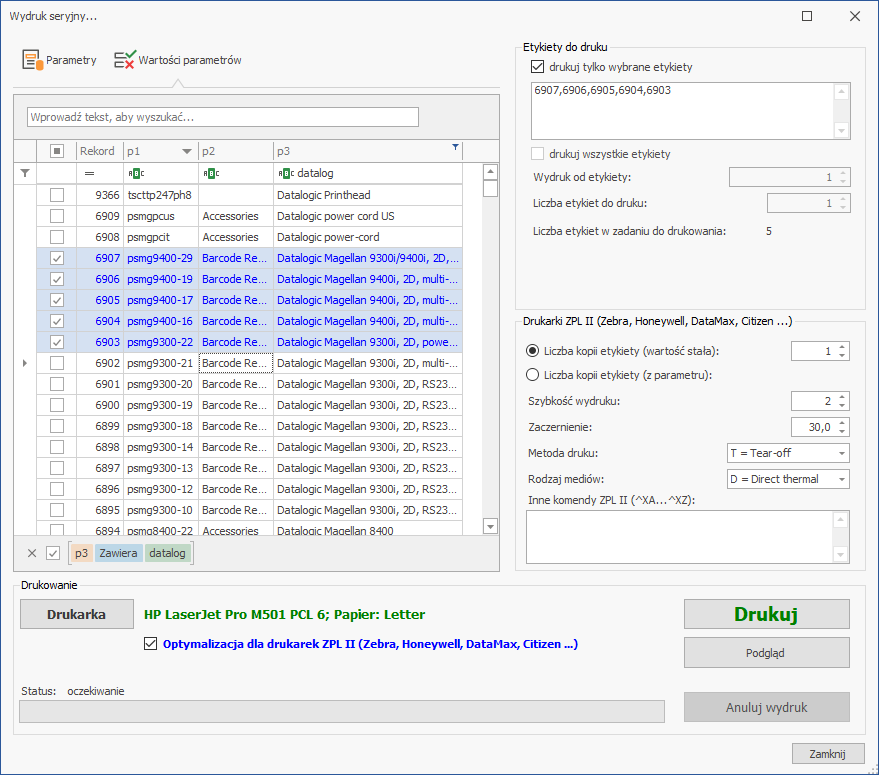Click the filter row funnel icon
Screen dimensions: 879x775
(25, 173)
